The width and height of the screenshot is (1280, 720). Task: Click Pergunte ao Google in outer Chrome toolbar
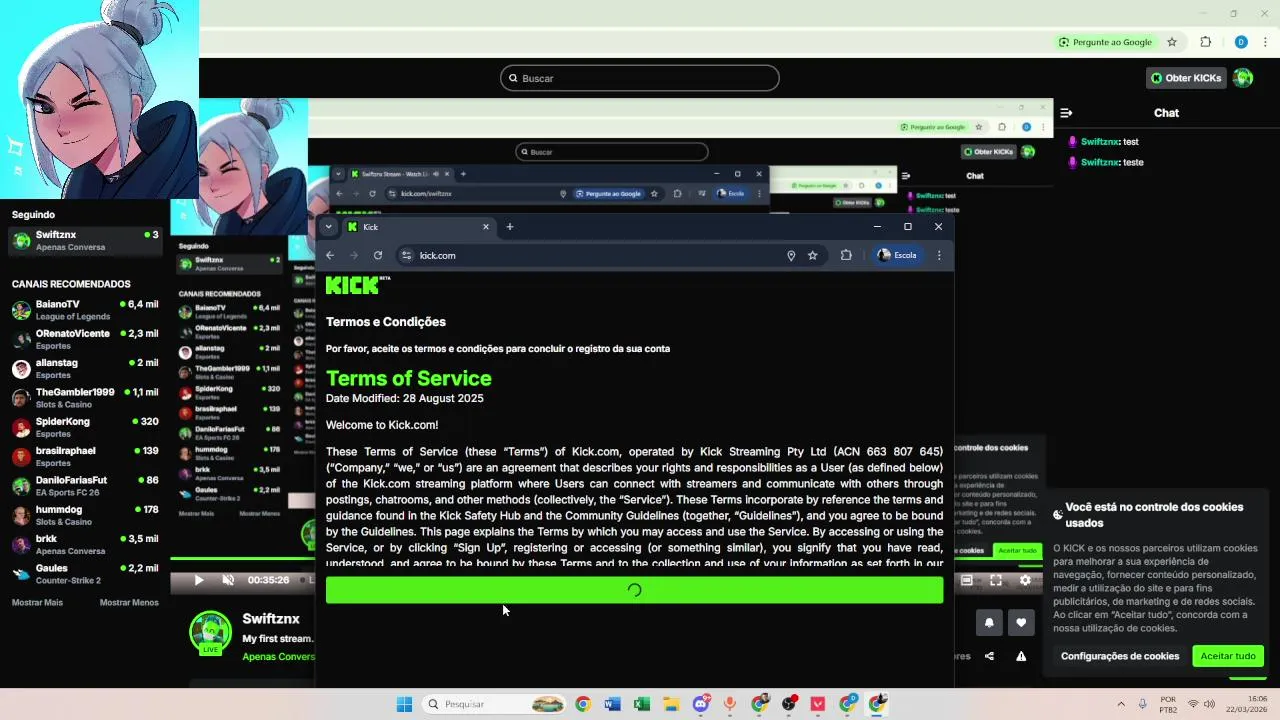1106,42
